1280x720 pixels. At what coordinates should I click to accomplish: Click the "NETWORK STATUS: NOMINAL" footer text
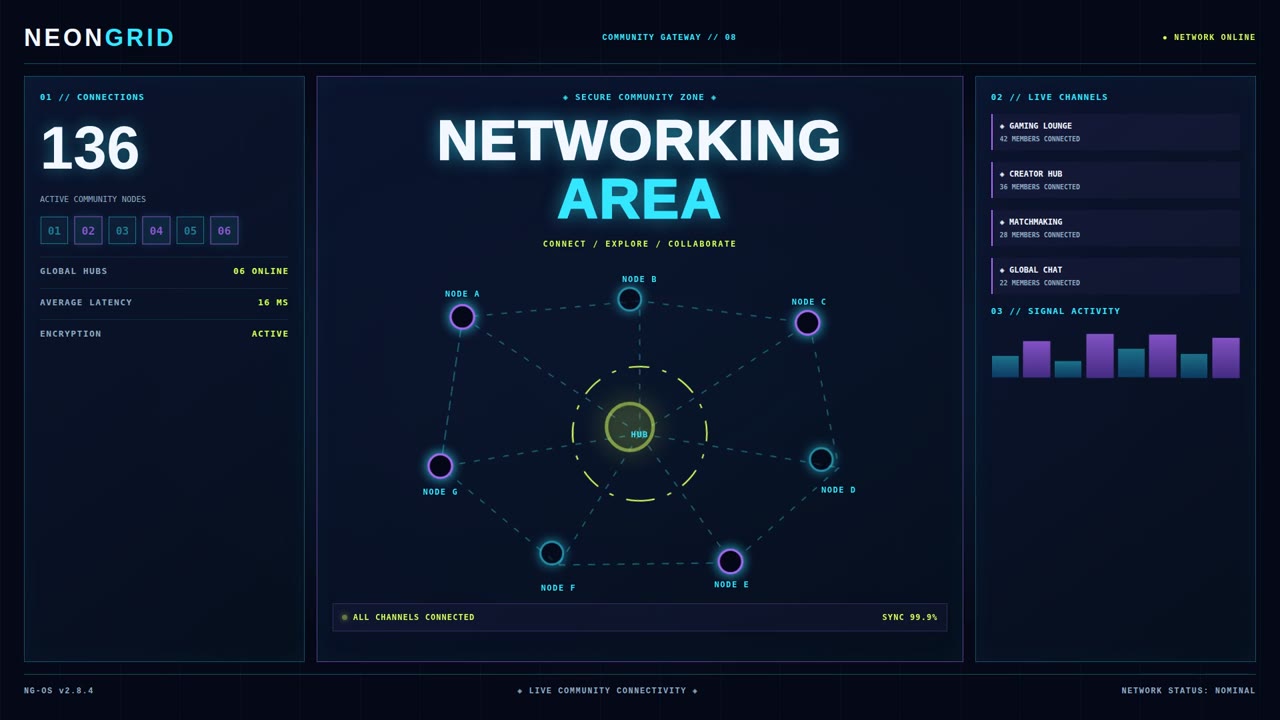pyautogui.click(x=1188, y=690)
